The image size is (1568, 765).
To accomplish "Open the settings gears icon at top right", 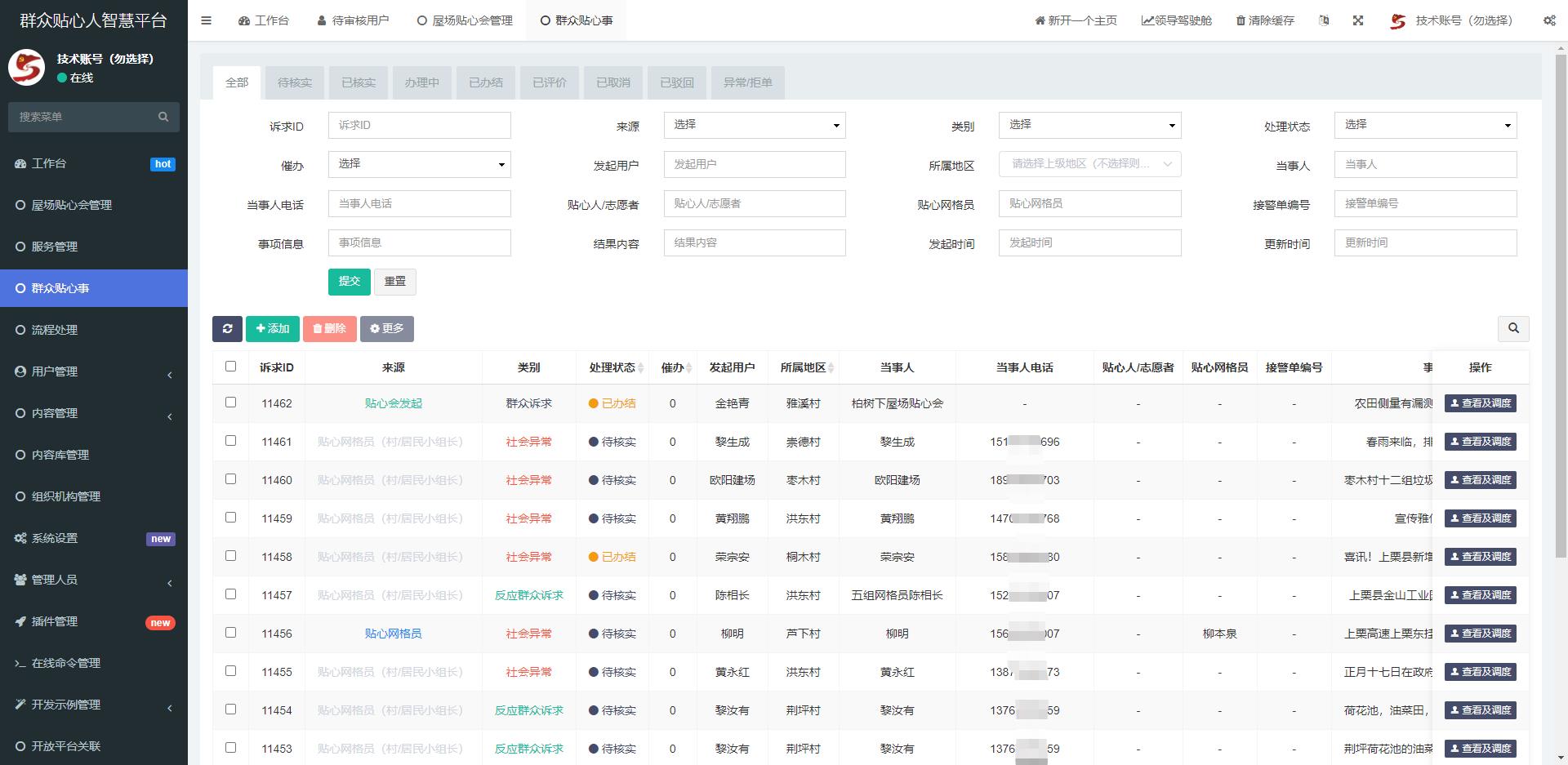I will coord(1549,20).
